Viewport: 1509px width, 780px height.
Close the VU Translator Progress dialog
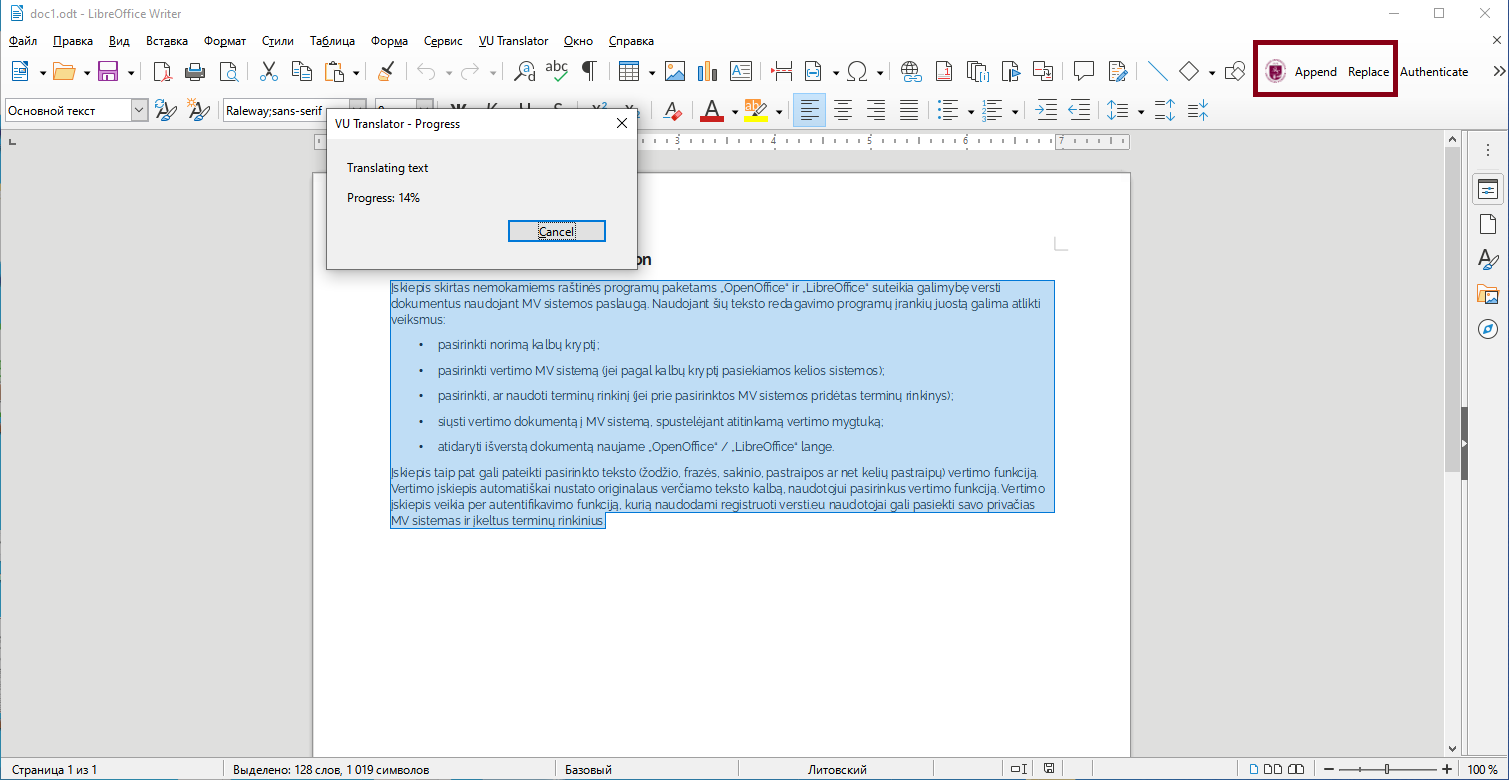(621, 124)
